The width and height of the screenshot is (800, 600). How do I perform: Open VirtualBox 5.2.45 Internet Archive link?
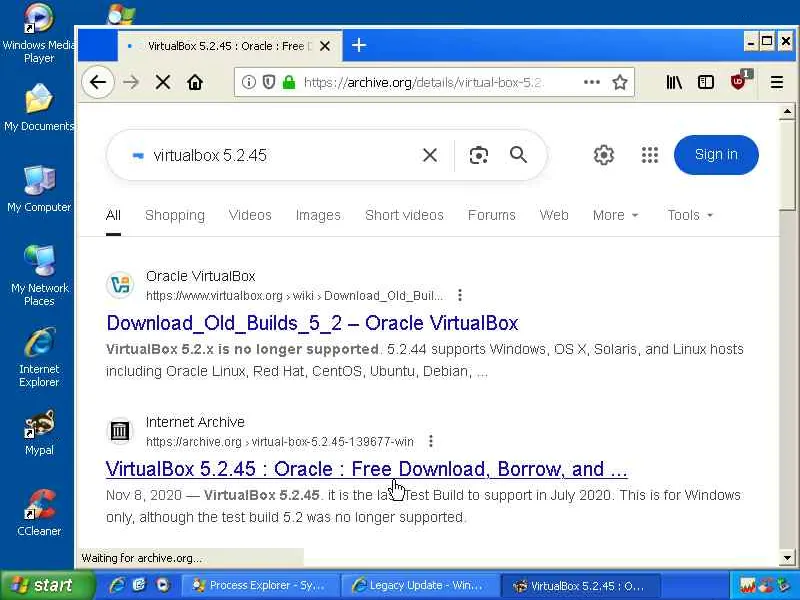point(366,469)
